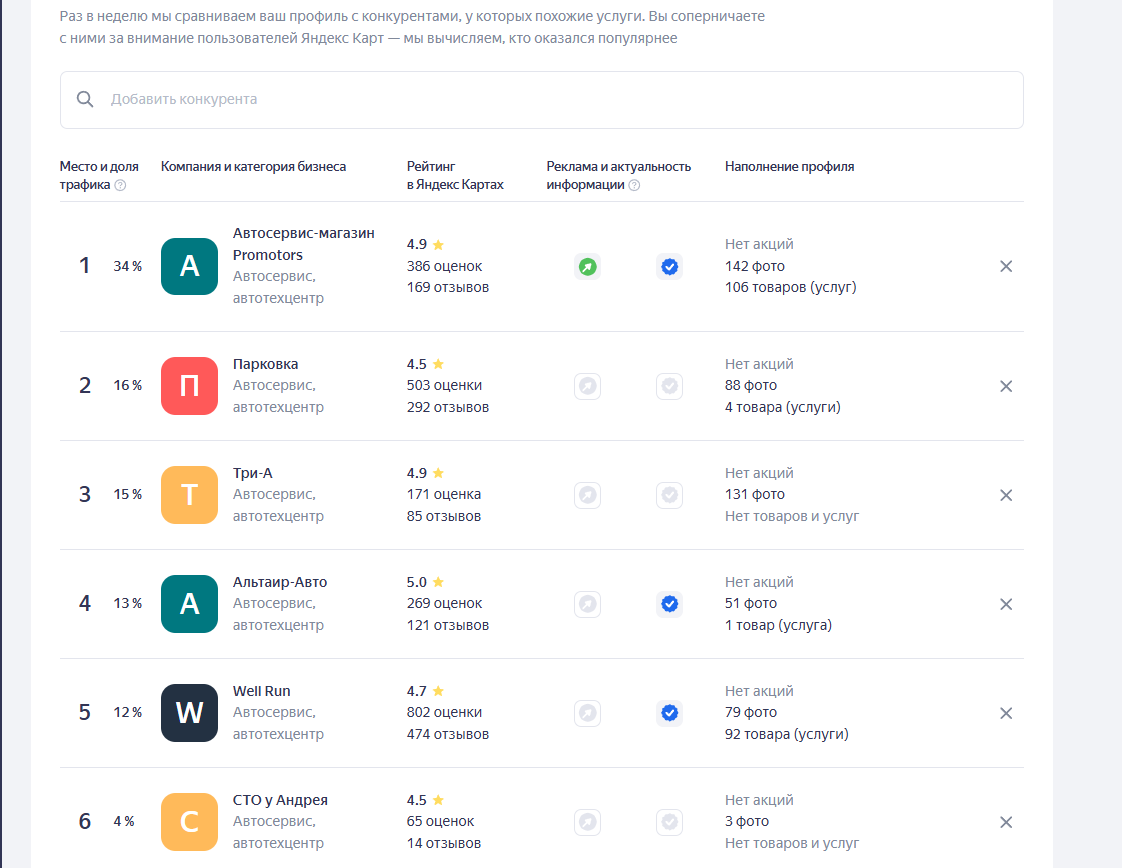Toggle the grayed advertising badge for Well Run

(x=588, y=713)
